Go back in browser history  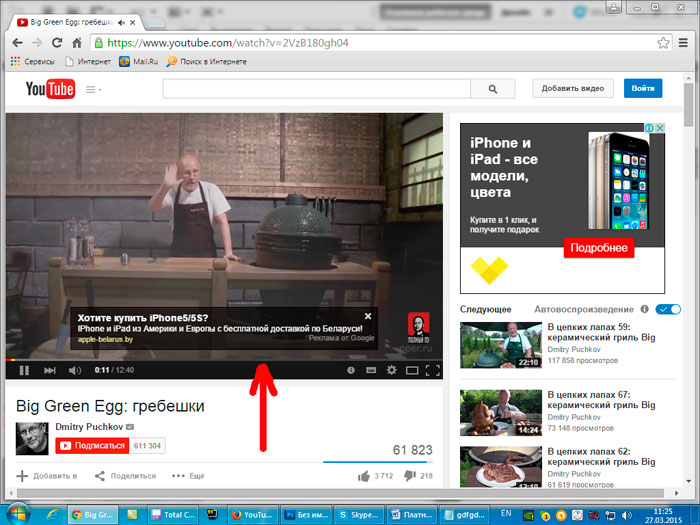pyautogui.click(x=17, y=43)
